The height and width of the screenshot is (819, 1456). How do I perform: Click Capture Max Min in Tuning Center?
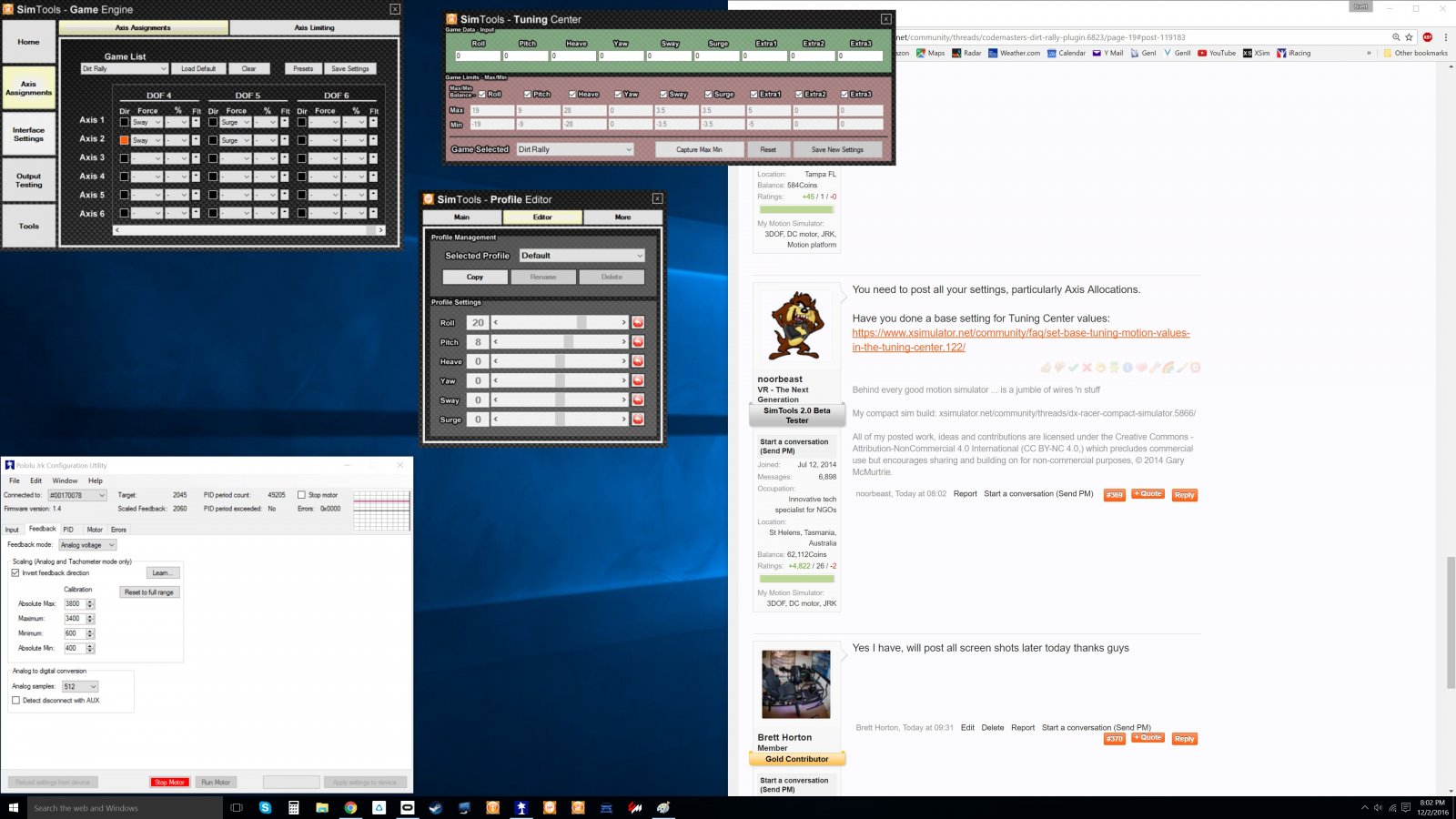tap(699, 149)
